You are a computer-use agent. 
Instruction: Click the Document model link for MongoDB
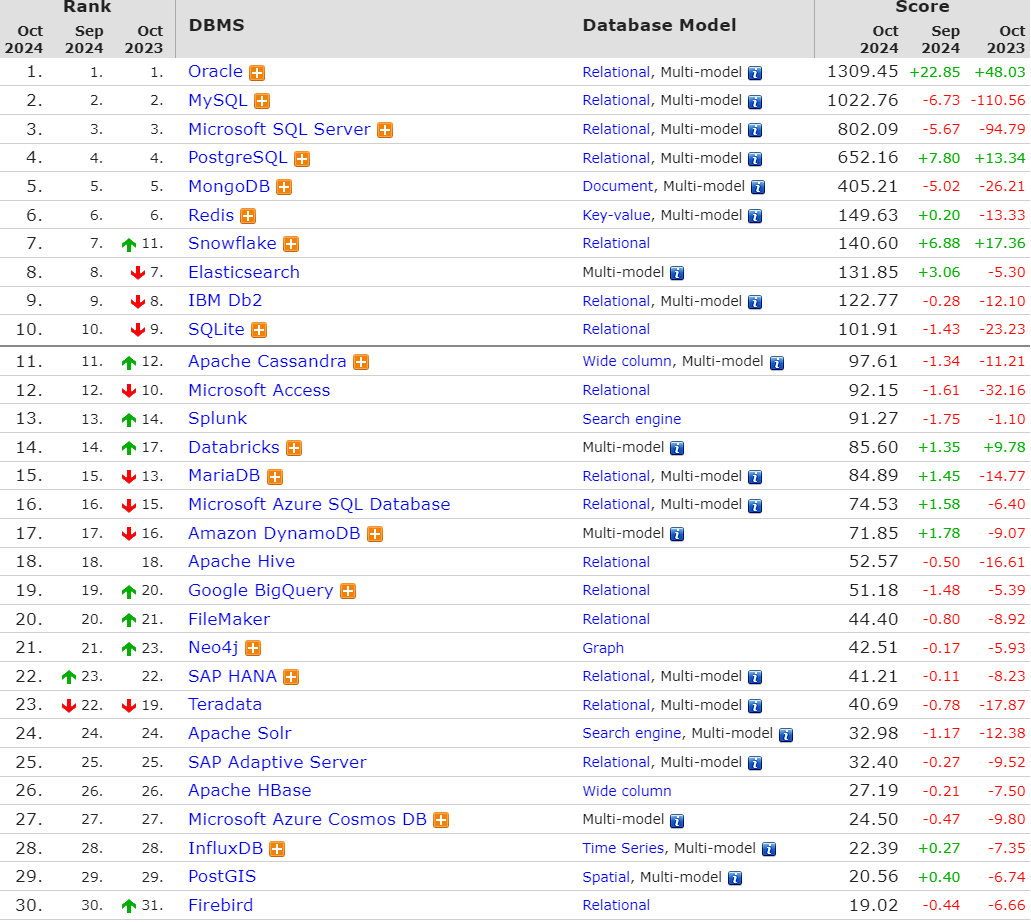[618, 187]
